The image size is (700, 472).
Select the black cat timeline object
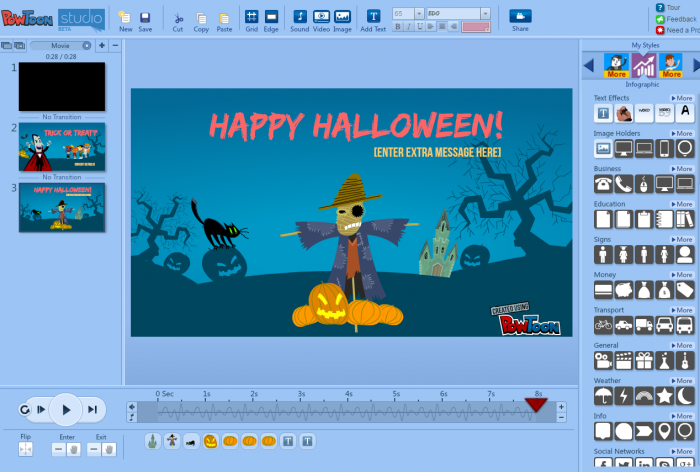tap(191, 442)
